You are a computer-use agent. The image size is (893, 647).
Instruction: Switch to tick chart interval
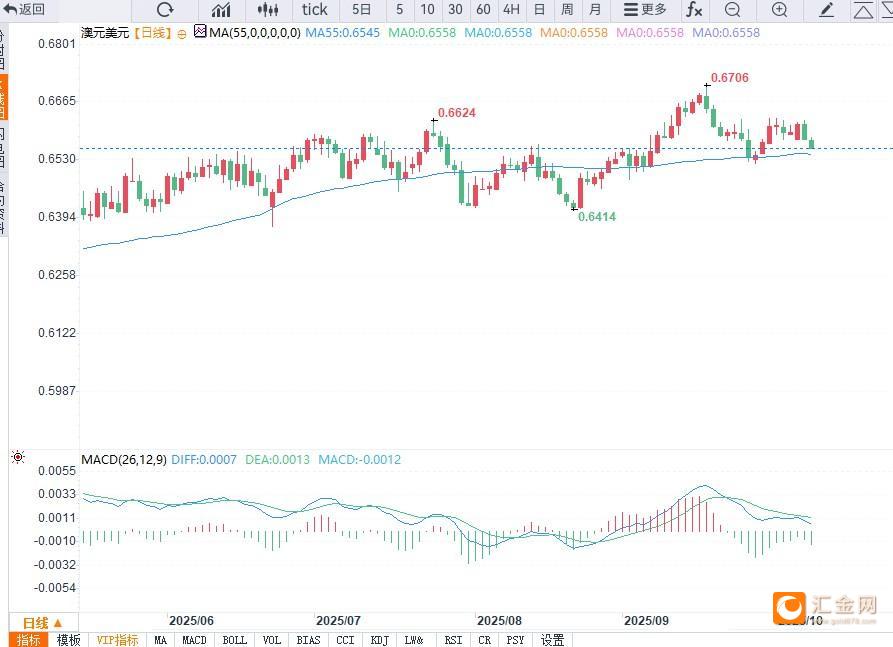coord(314,10)
